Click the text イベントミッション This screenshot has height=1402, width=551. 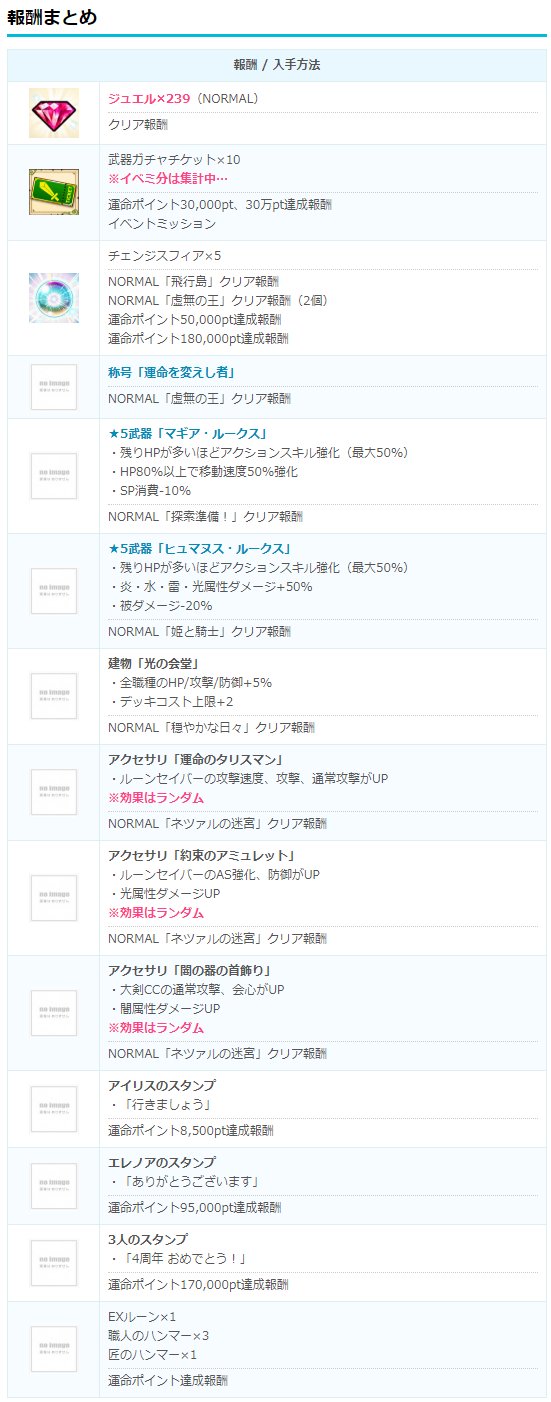click(162, 224)
